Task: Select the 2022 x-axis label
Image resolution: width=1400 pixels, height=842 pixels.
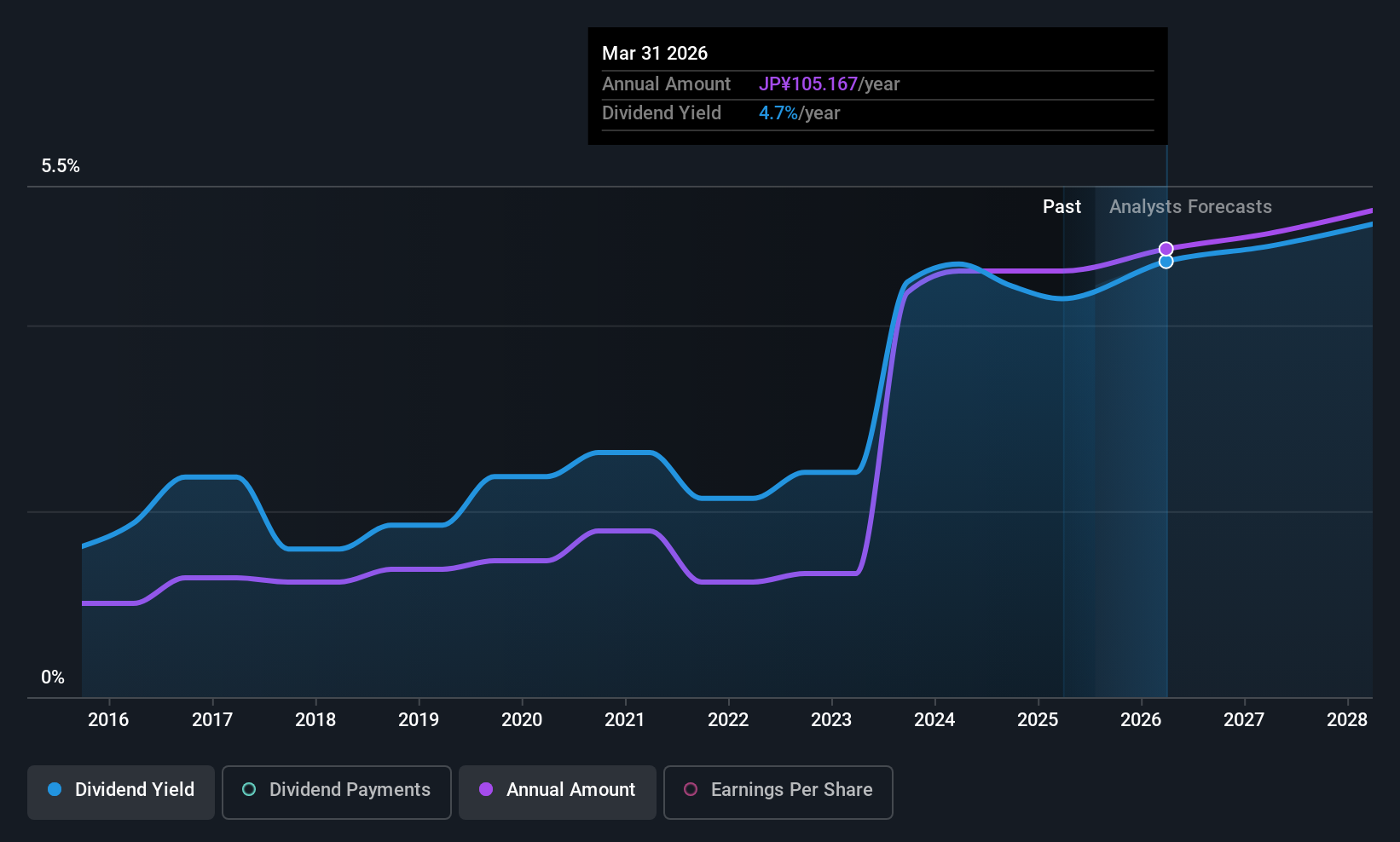Action: tap(728, 719)
